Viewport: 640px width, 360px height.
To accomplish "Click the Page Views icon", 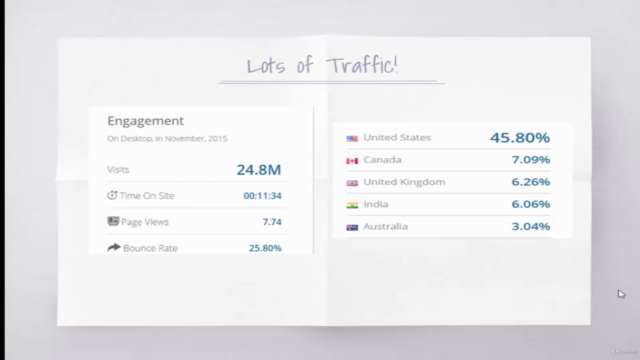I will click(113, 221).
